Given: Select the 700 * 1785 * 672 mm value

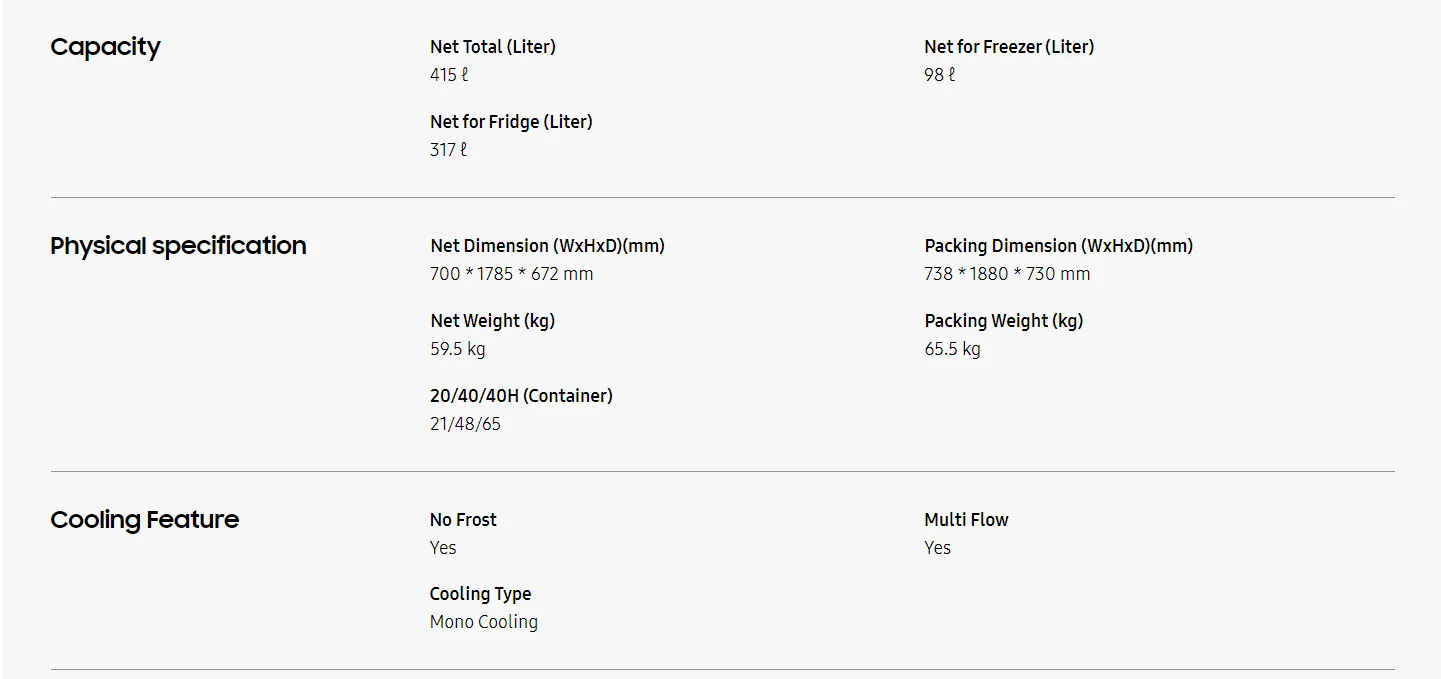Looking at the screenshot, I should coord(511,274).
